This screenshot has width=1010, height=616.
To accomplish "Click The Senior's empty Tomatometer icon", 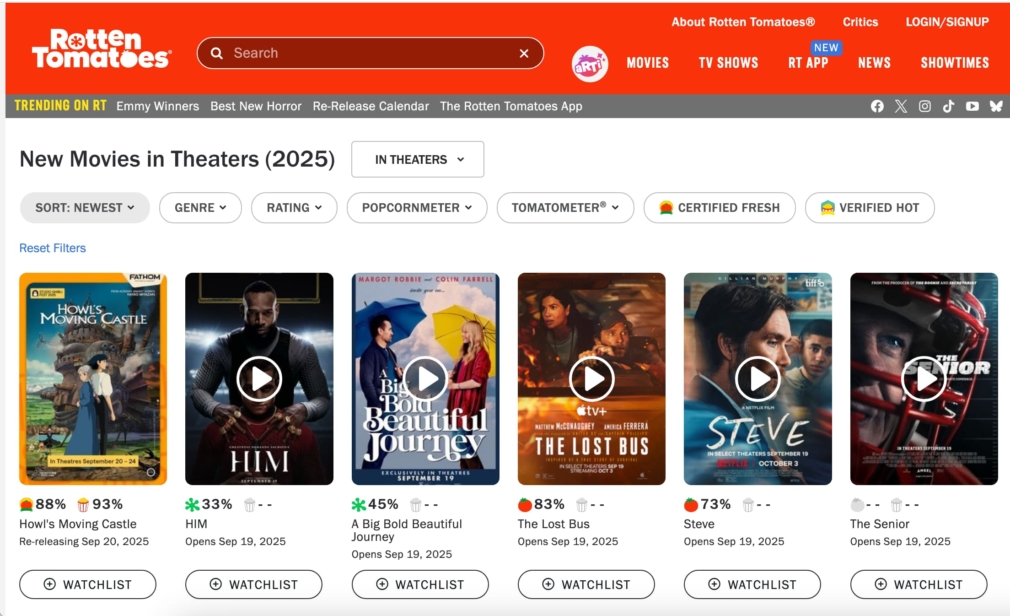I will click(857, 505).
